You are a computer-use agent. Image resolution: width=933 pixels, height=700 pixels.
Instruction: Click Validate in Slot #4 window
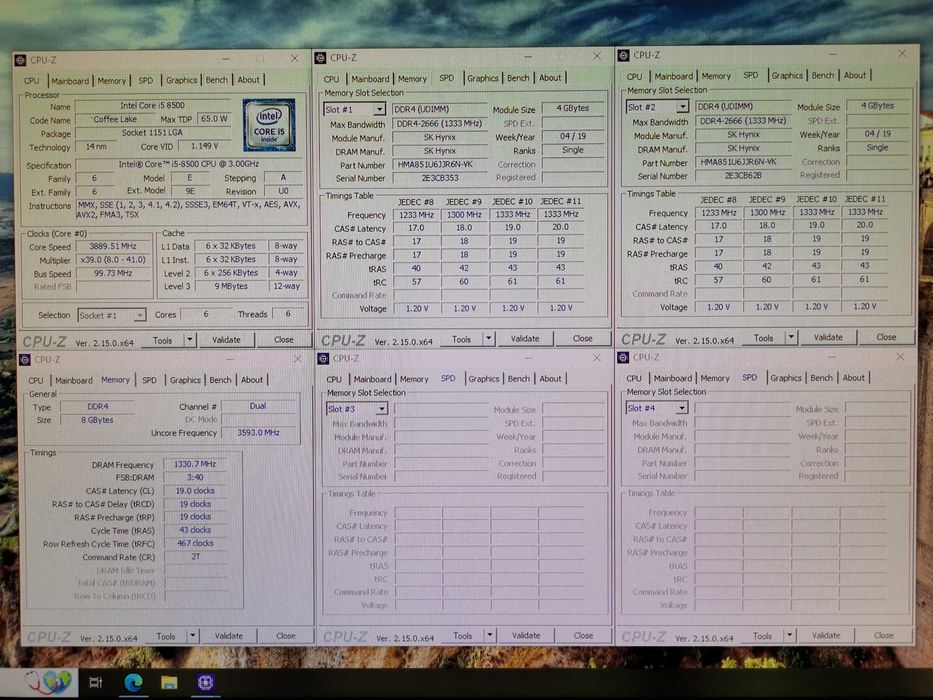click(826, 635)
